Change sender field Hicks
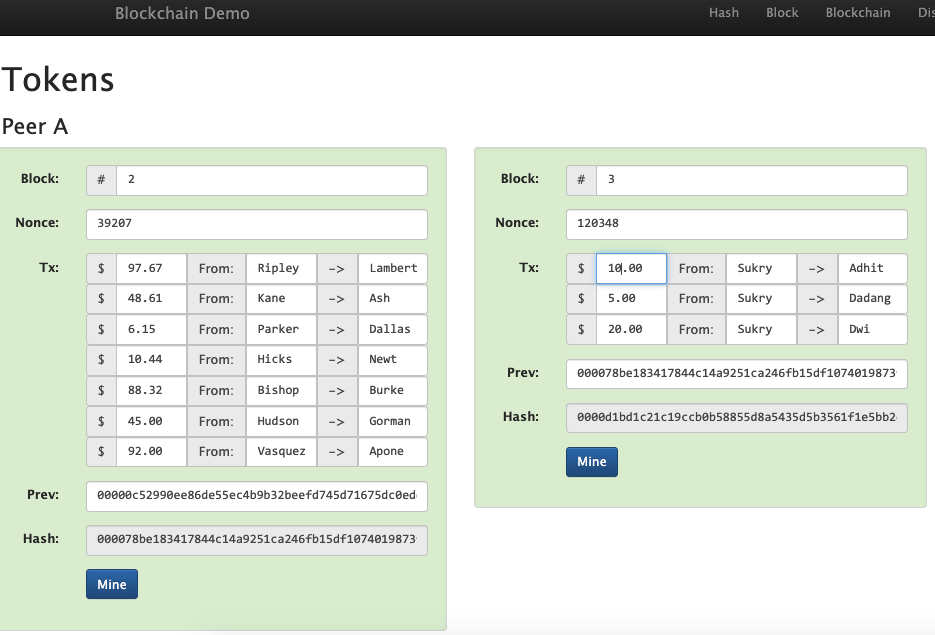Screen dimensions: 935x635 pyautogui.click(x=281, y=360)
